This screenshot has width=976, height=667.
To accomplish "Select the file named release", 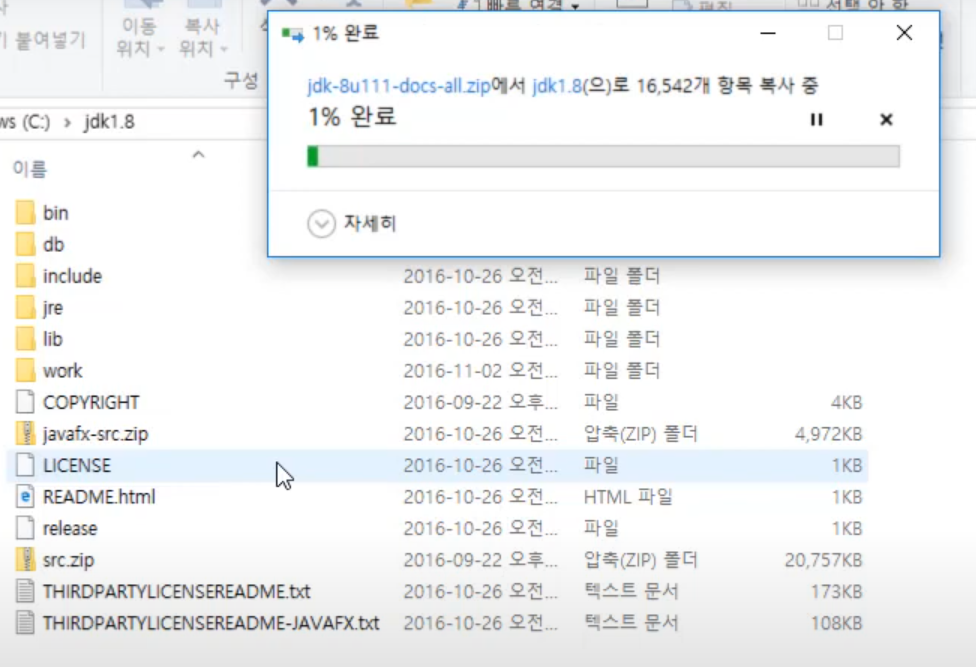I will point(70,529).
